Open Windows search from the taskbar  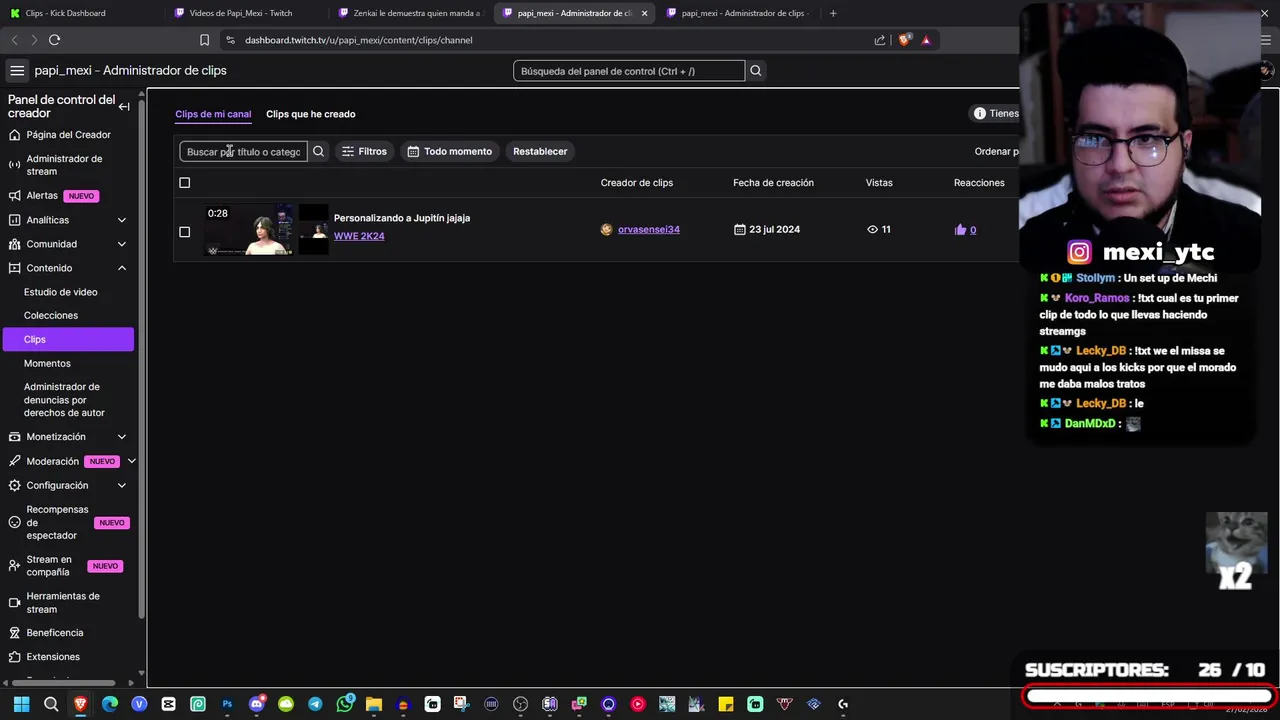tap(51, 704)
